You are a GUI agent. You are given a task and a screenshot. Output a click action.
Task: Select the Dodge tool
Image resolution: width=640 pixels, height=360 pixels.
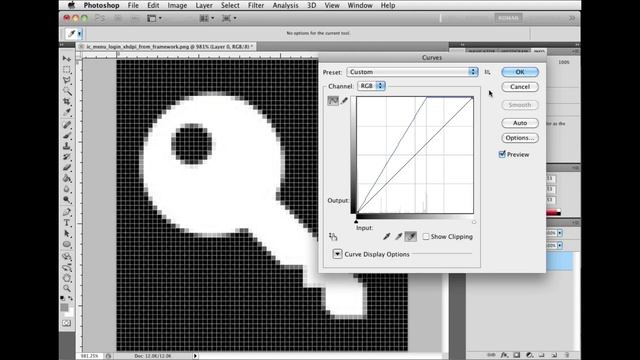coord(67,200)
